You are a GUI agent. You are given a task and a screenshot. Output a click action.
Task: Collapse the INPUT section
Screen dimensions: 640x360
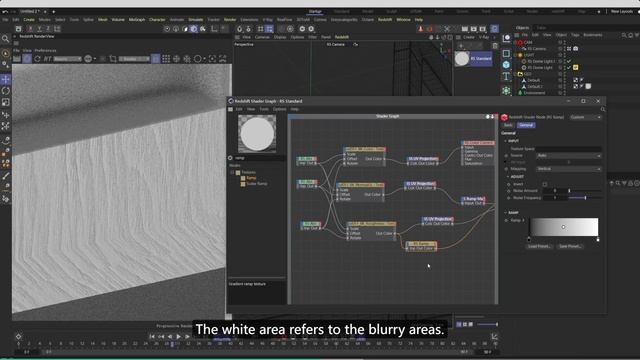(x=505, y=141)
